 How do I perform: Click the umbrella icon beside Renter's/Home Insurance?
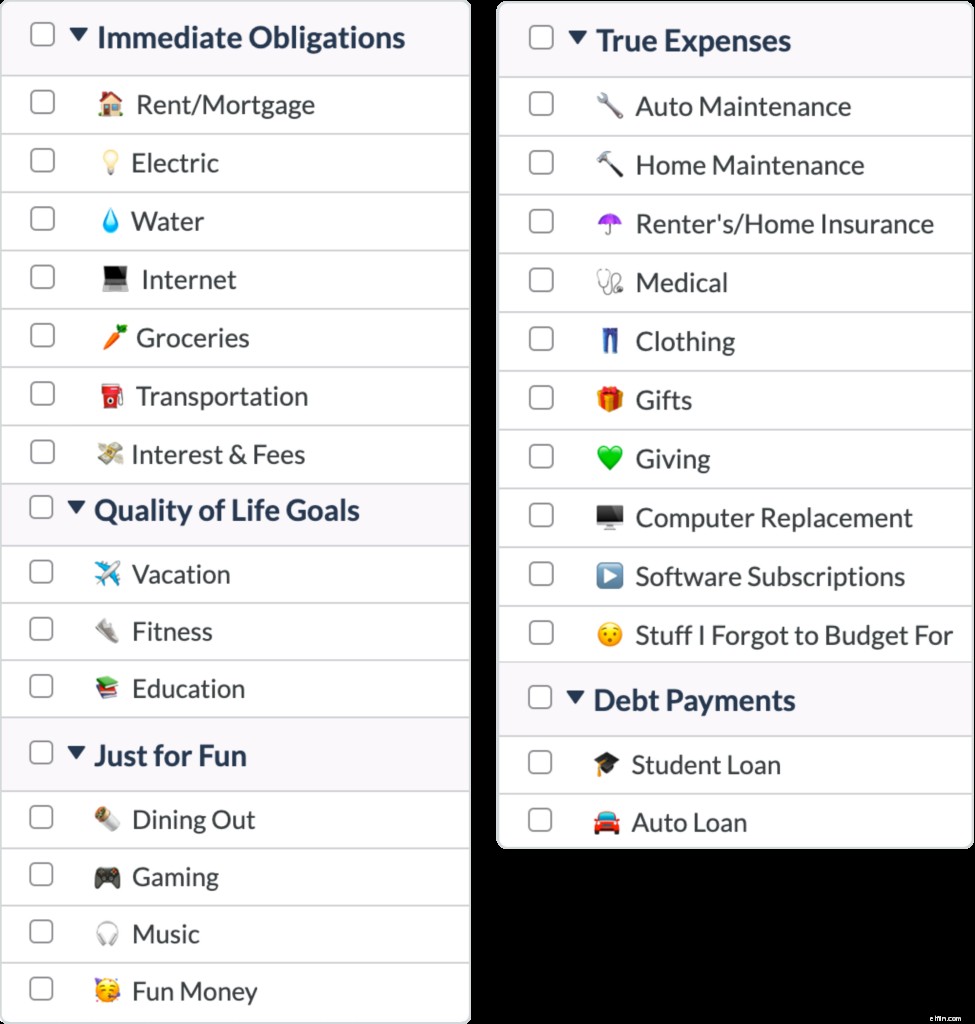point(609,223)
